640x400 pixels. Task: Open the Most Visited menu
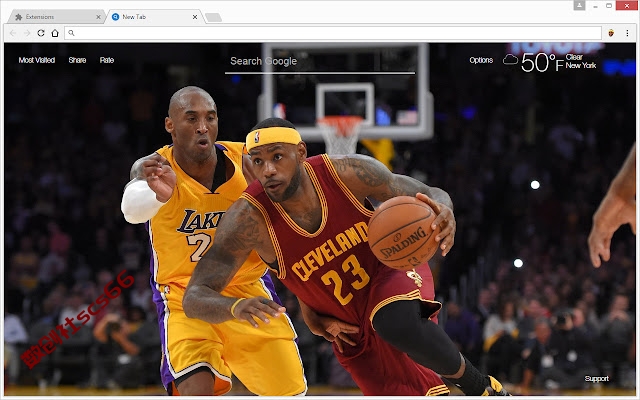pyautogui.click(x=37, y=60)
